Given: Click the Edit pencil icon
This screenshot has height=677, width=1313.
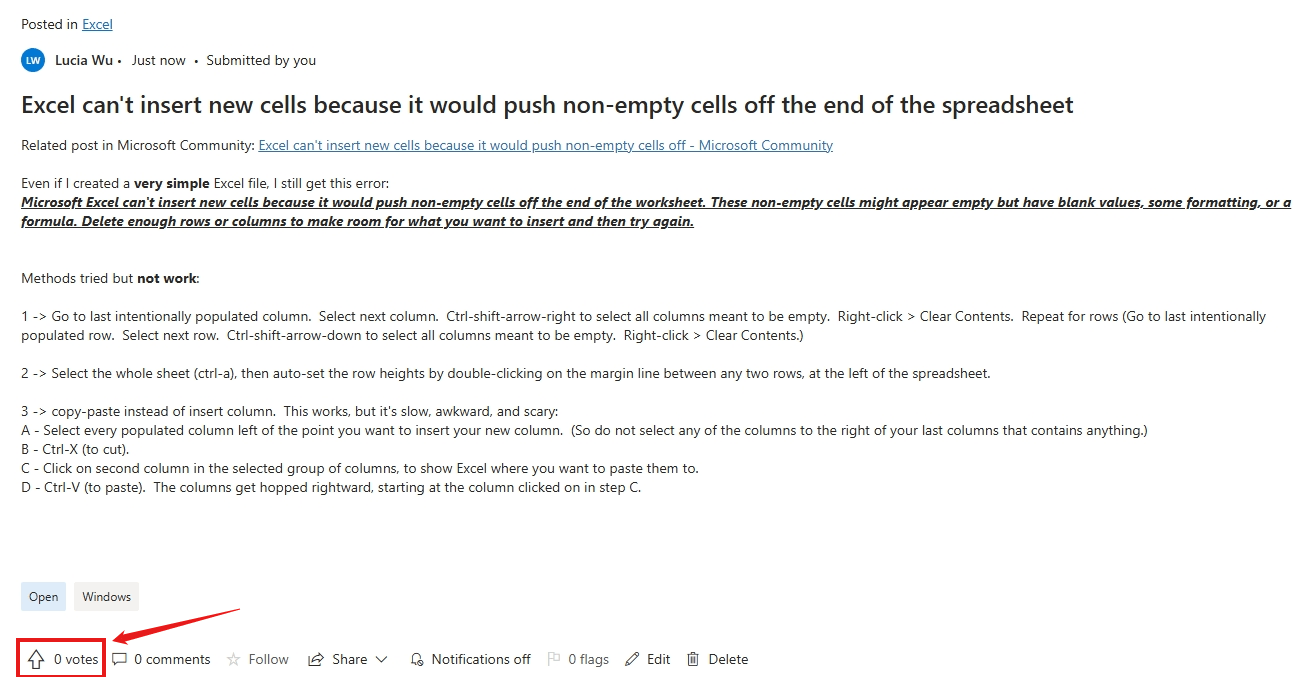Looking at the screenshot, I should point(632,659).
